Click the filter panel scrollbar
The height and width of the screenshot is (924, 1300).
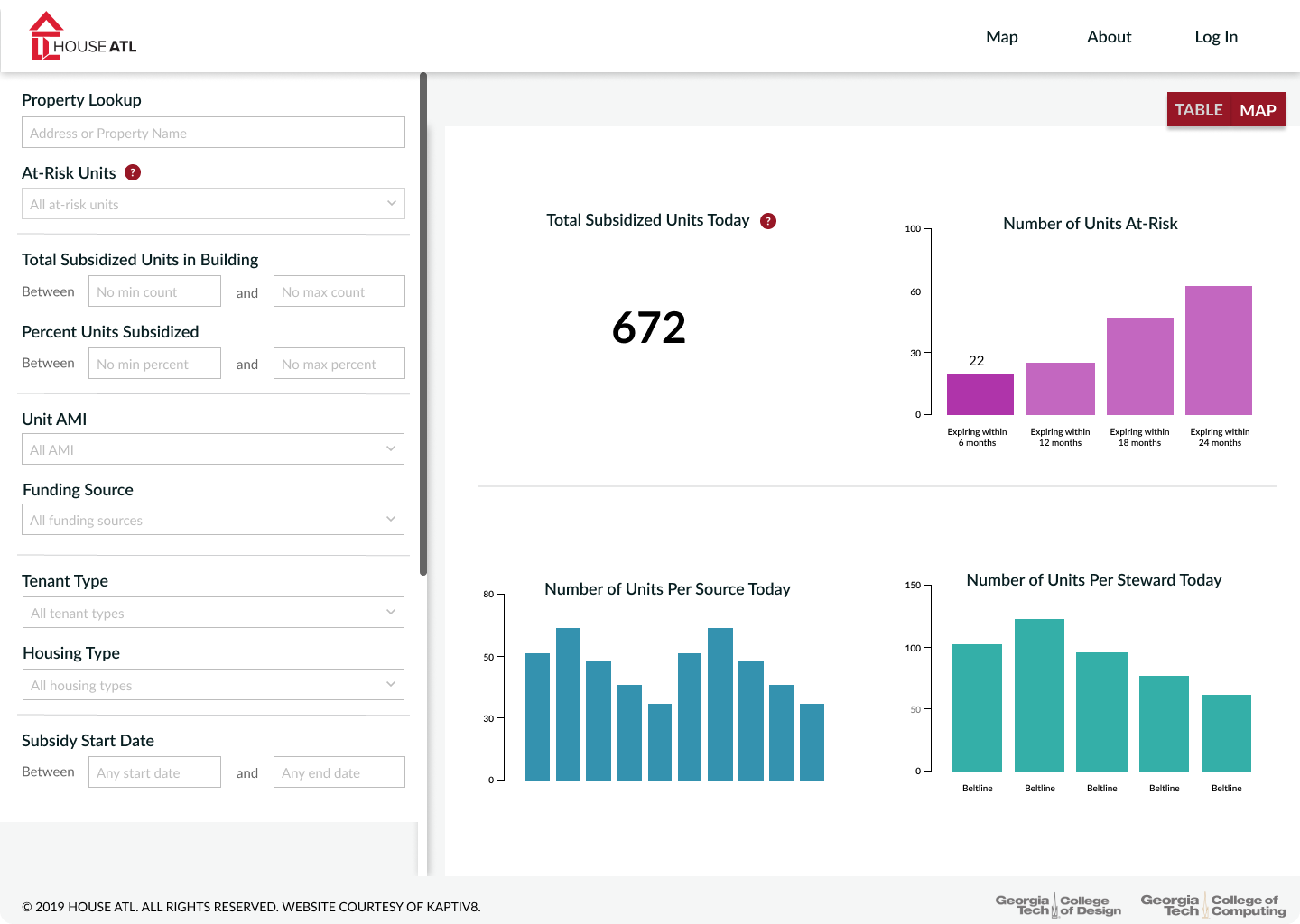423,325
